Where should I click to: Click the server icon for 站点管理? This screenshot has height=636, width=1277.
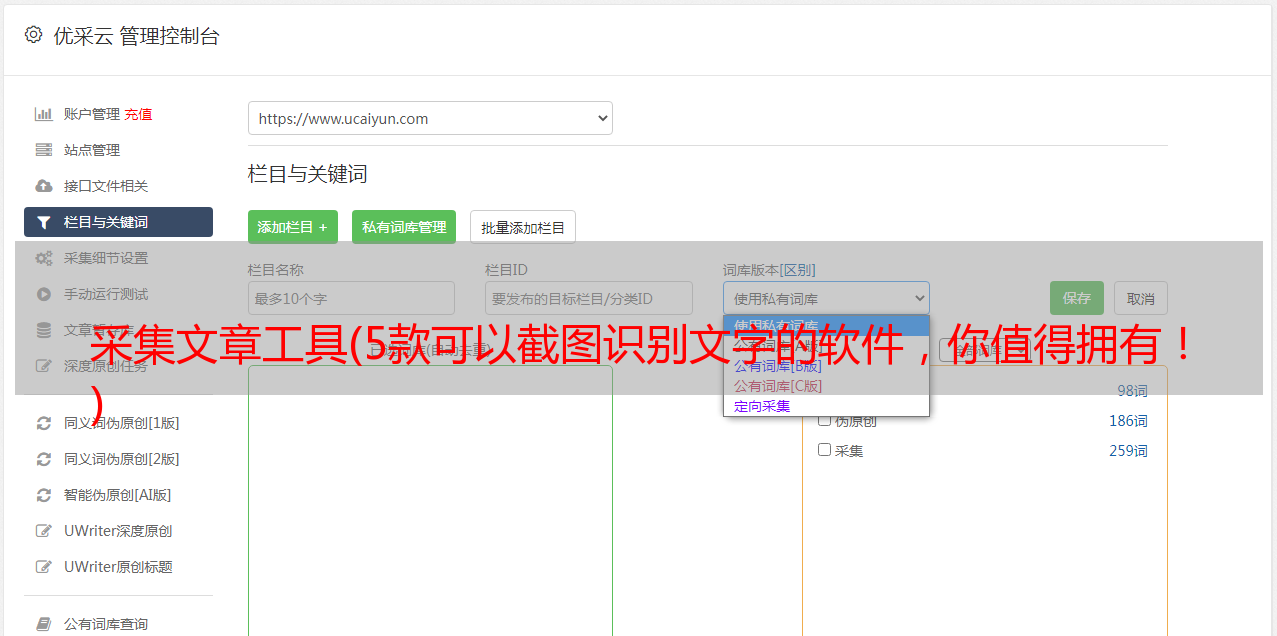[43, 150]
